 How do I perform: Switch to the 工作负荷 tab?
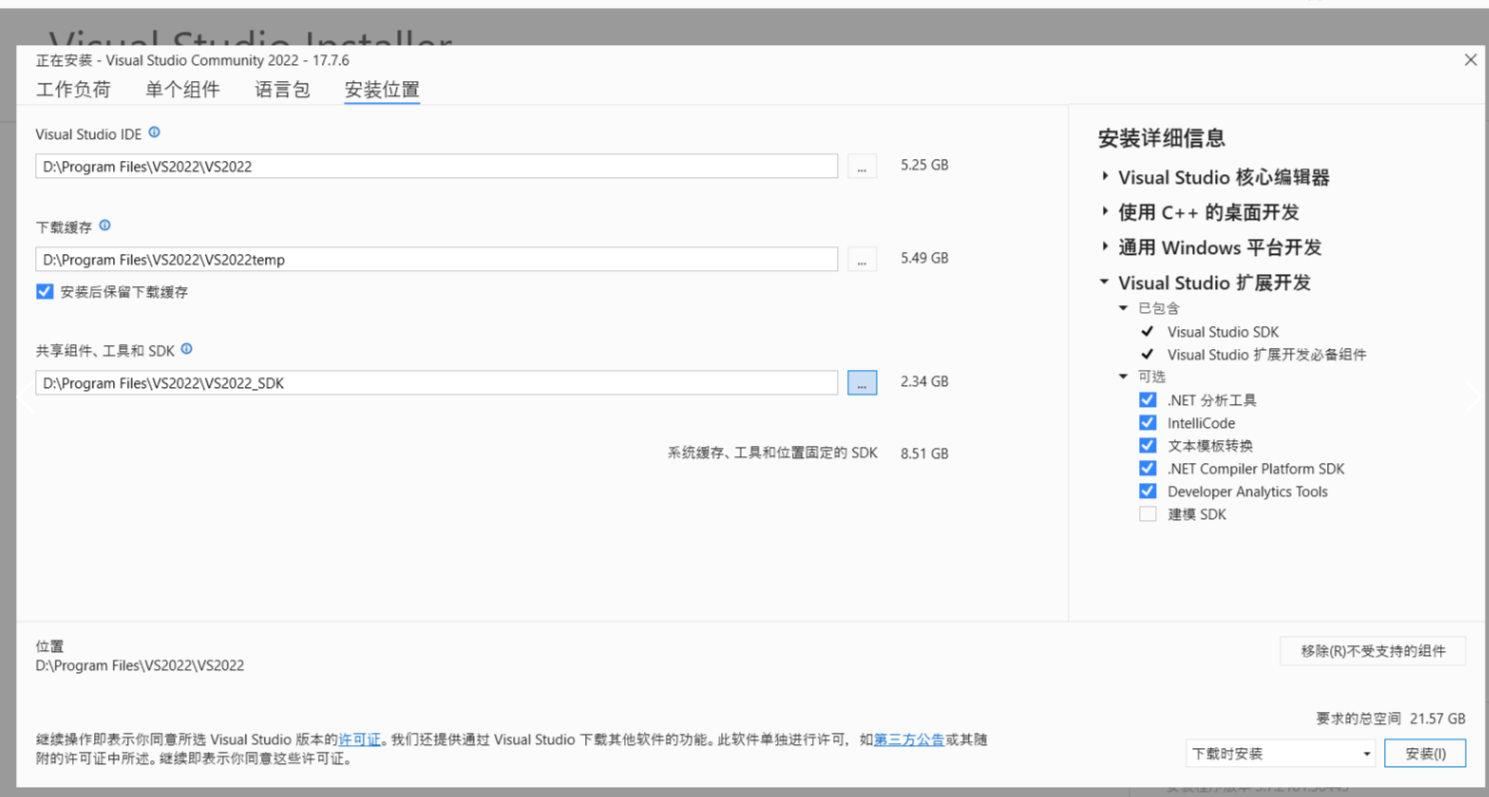coord(73,89)
